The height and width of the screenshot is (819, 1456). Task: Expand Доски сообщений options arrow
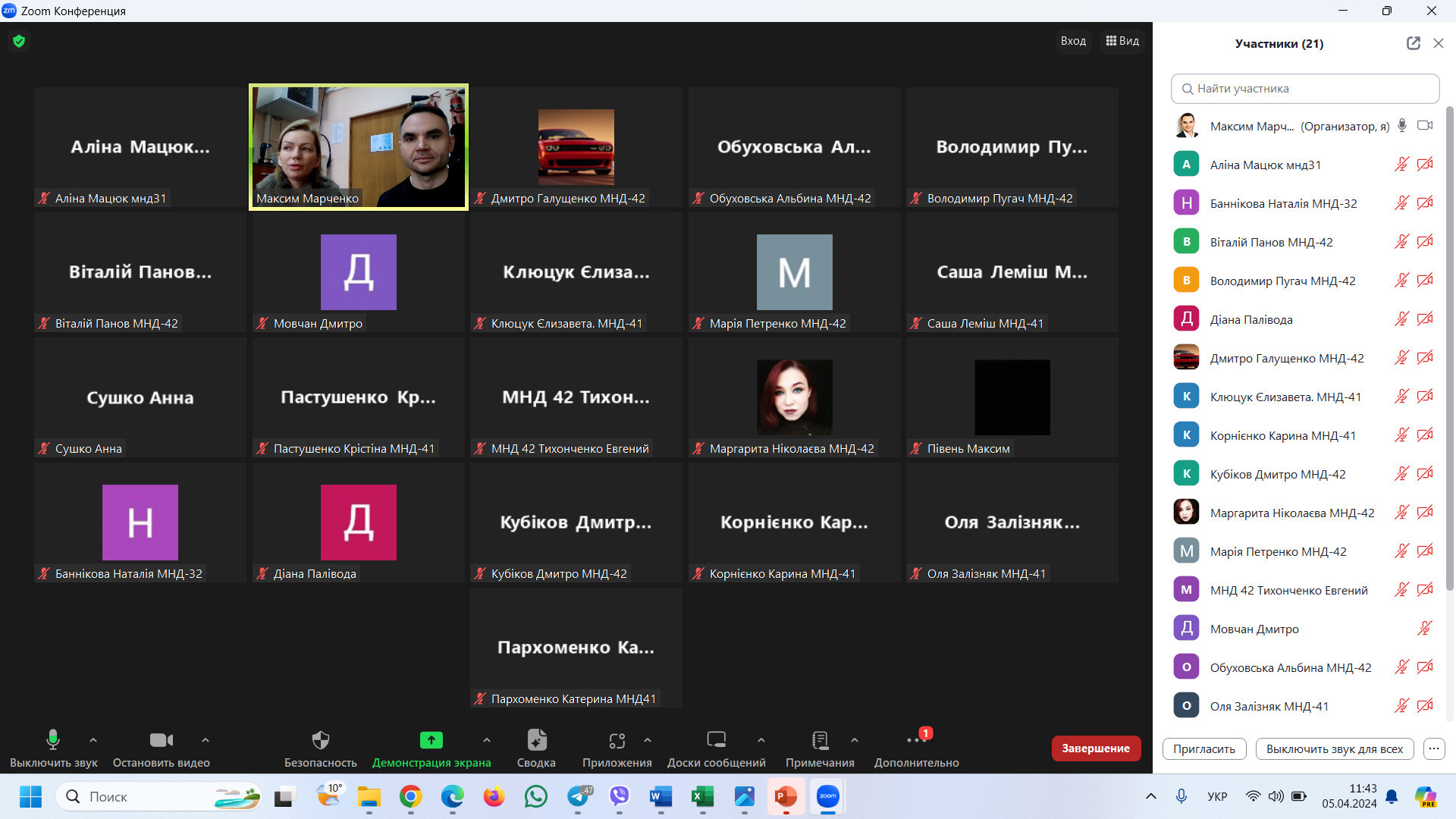click(761, 740)
